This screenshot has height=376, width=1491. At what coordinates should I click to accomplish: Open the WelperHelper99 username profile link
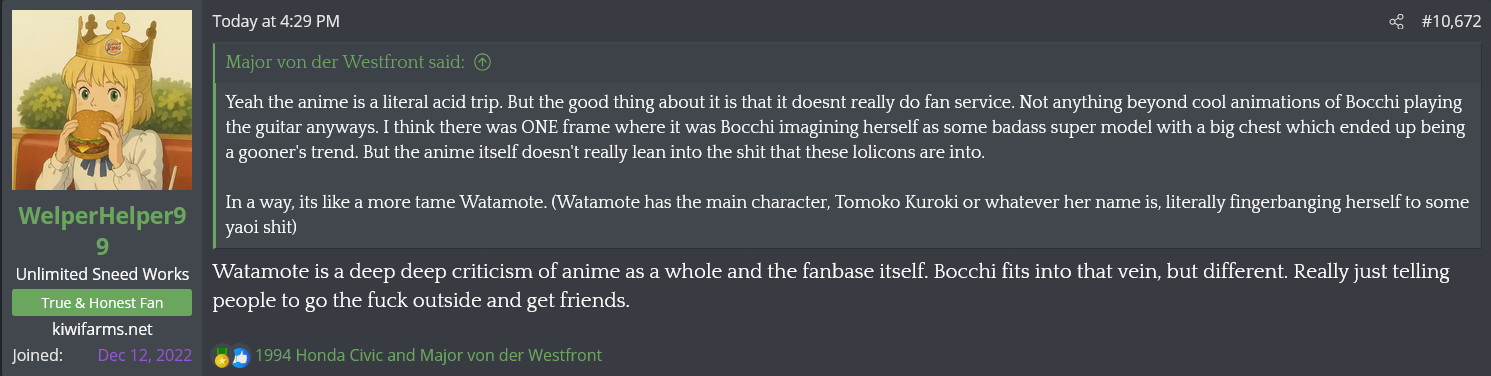102,232
